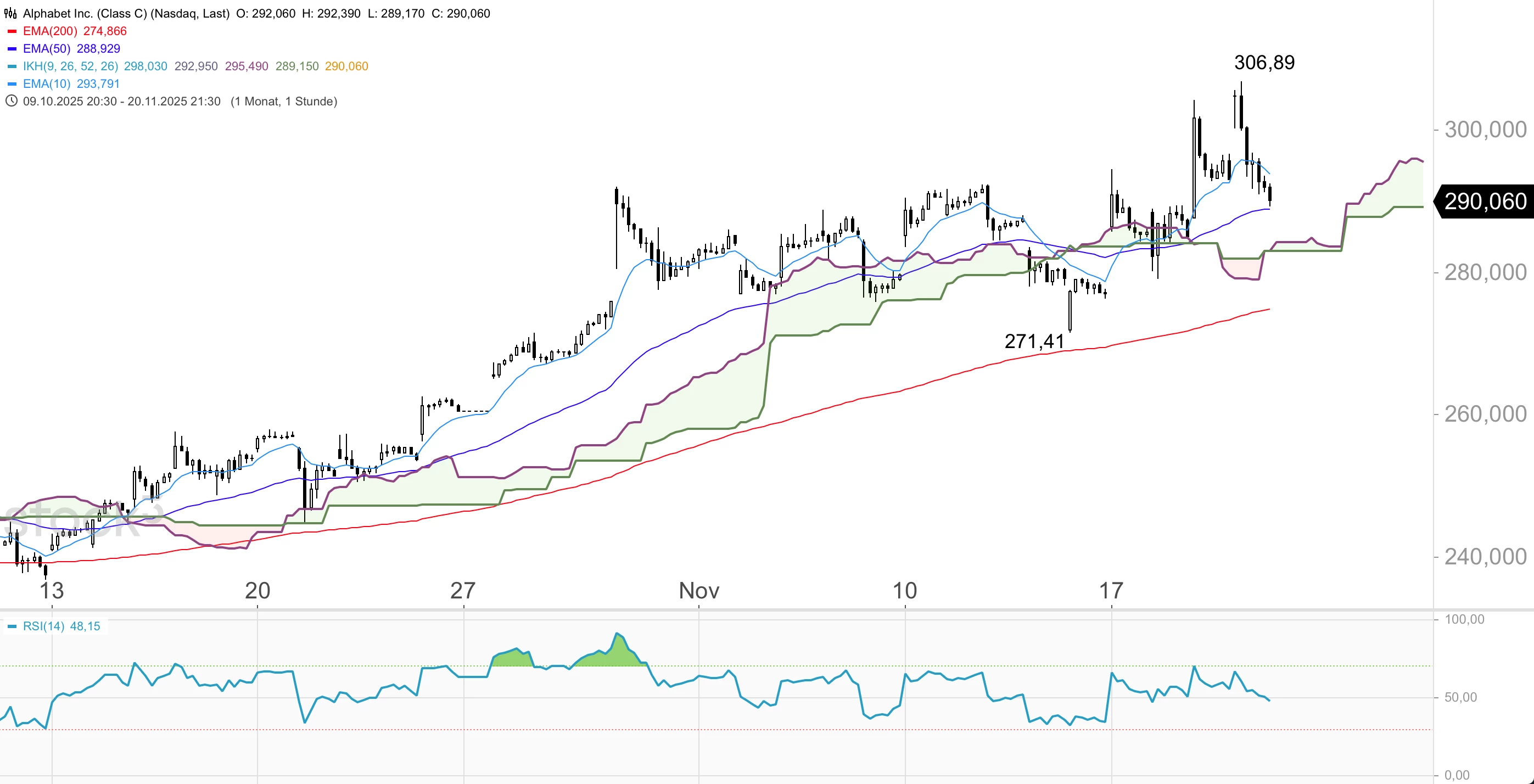Screen dimensions: 1534x784
Task: Click the red EMA(200) color marker
Action: click(12, 31)
